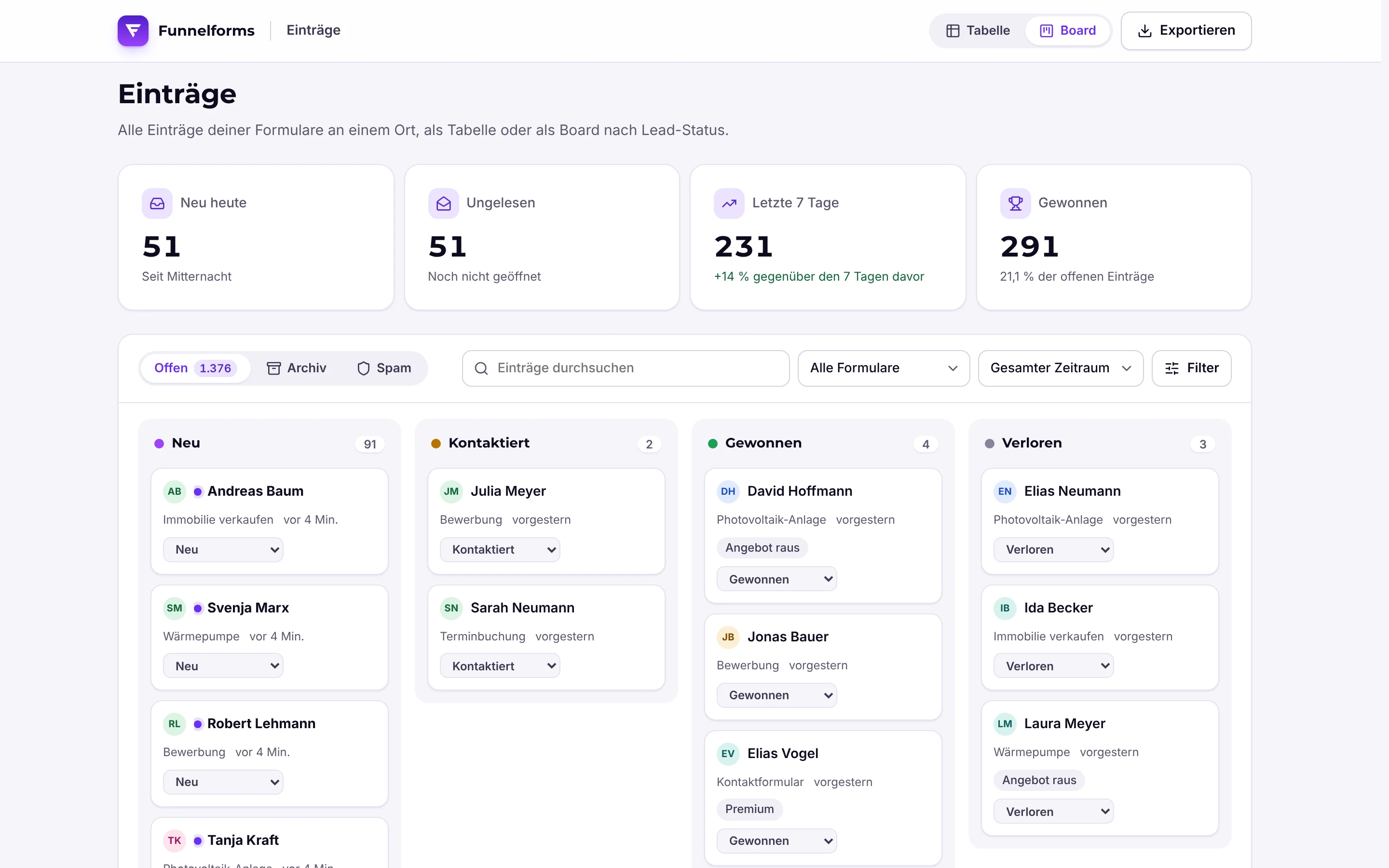Screen dimensions: 1389x868
Task: Switch to Tabelle view
Action: point(978,30)
